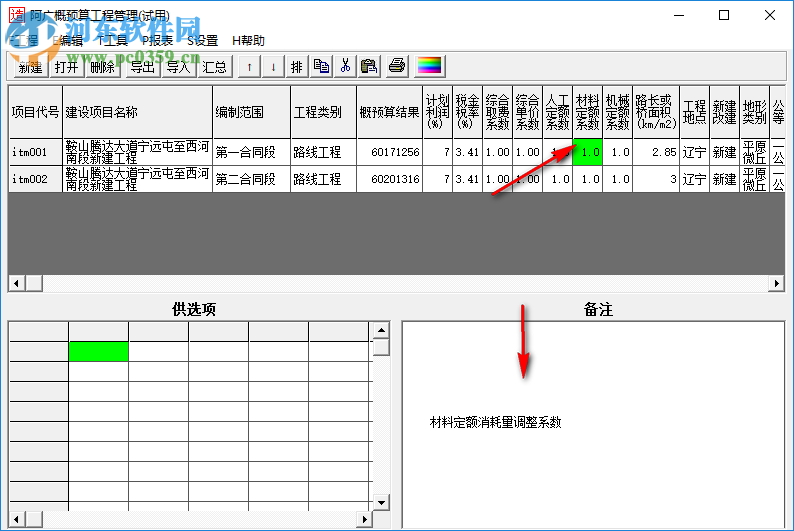
Task: Click the 新建 new project button
Action: (30, 66)
